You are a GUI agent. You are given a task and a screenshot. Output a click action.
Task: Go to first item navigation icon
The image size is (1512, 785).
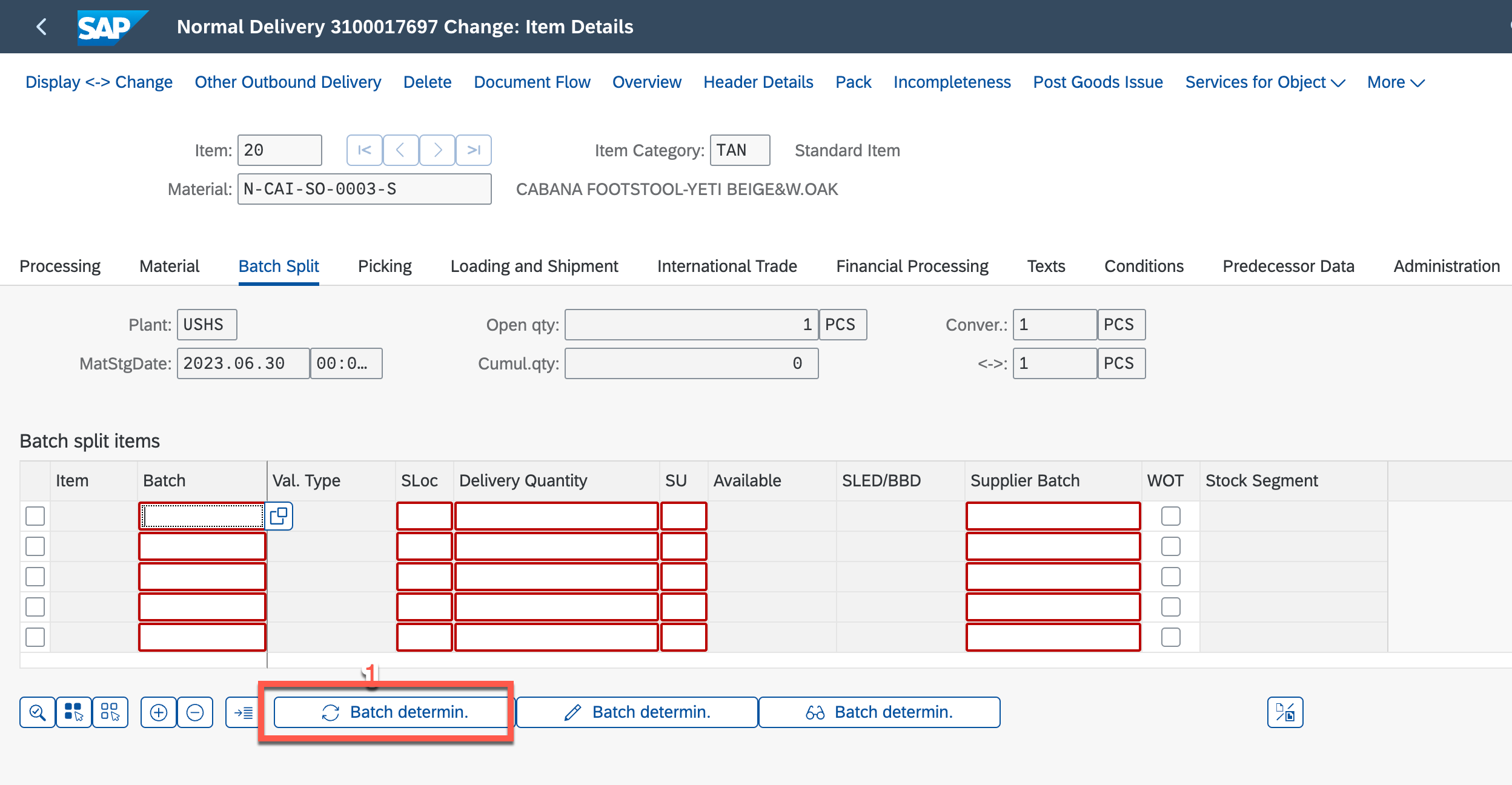[x=365, y=150]
